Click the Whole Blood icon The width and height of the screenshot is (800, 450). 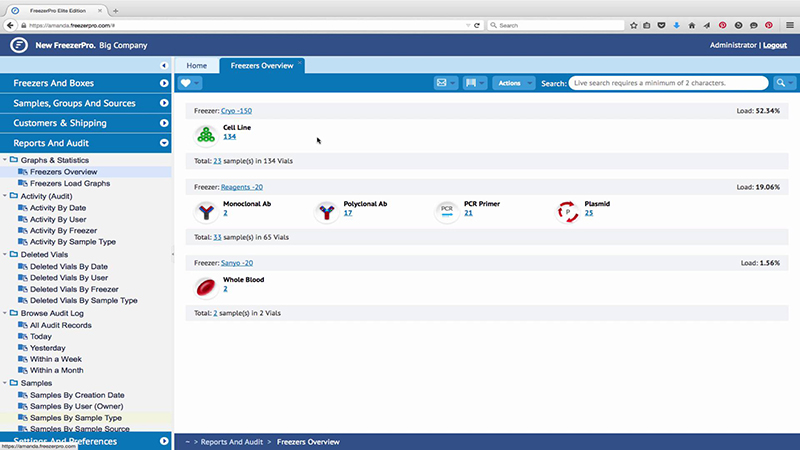(x=206, y=287)
